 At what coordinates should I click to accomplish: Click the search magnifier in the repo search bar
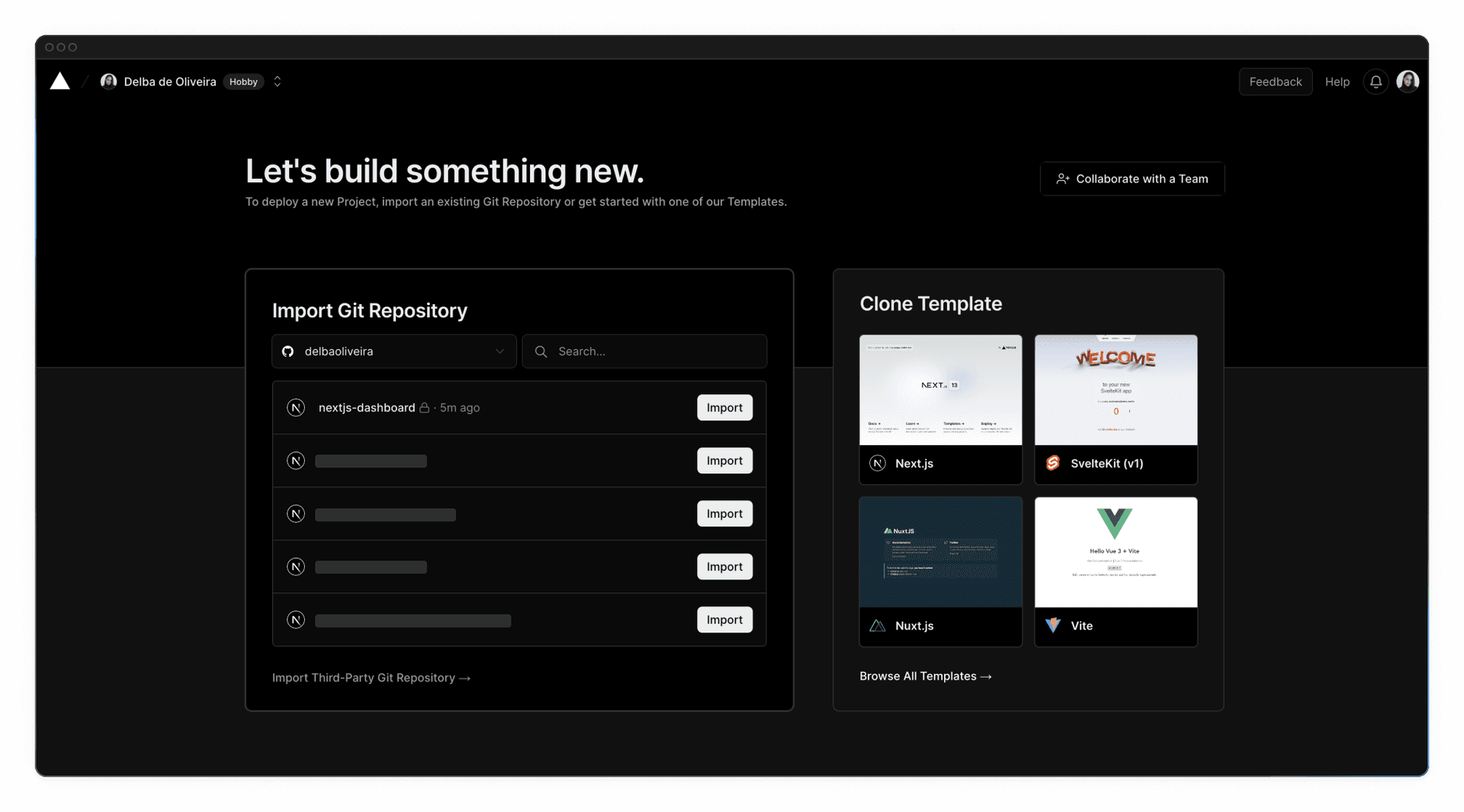pos(541,351)
